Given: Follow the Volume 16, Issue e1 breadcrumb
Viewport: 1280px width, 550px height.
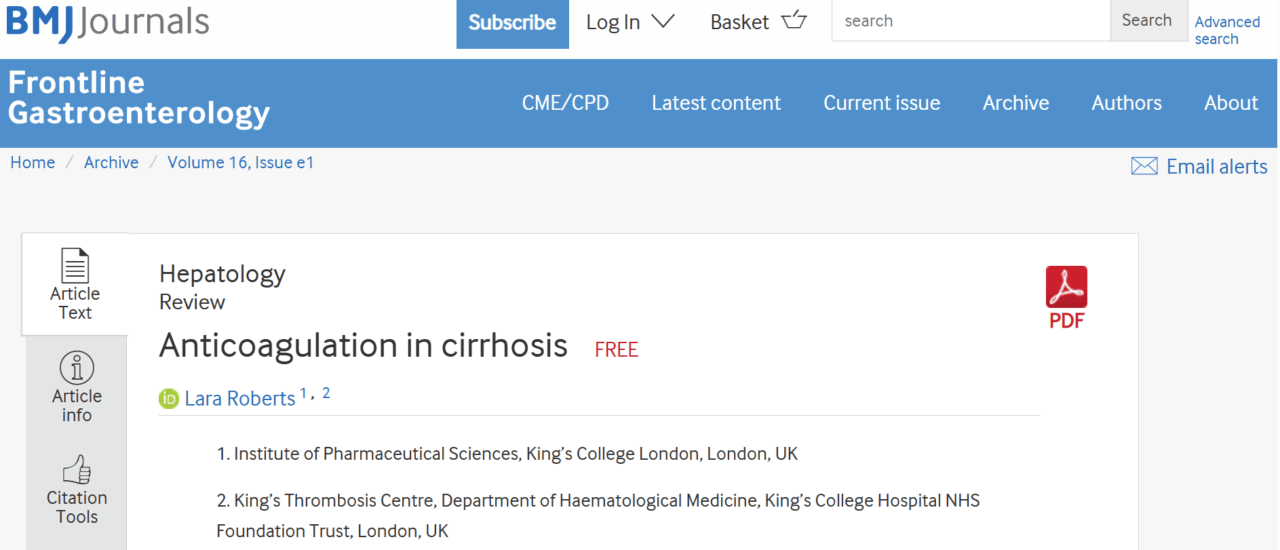Looking at the screenshot, I should [x=240, y=162].
